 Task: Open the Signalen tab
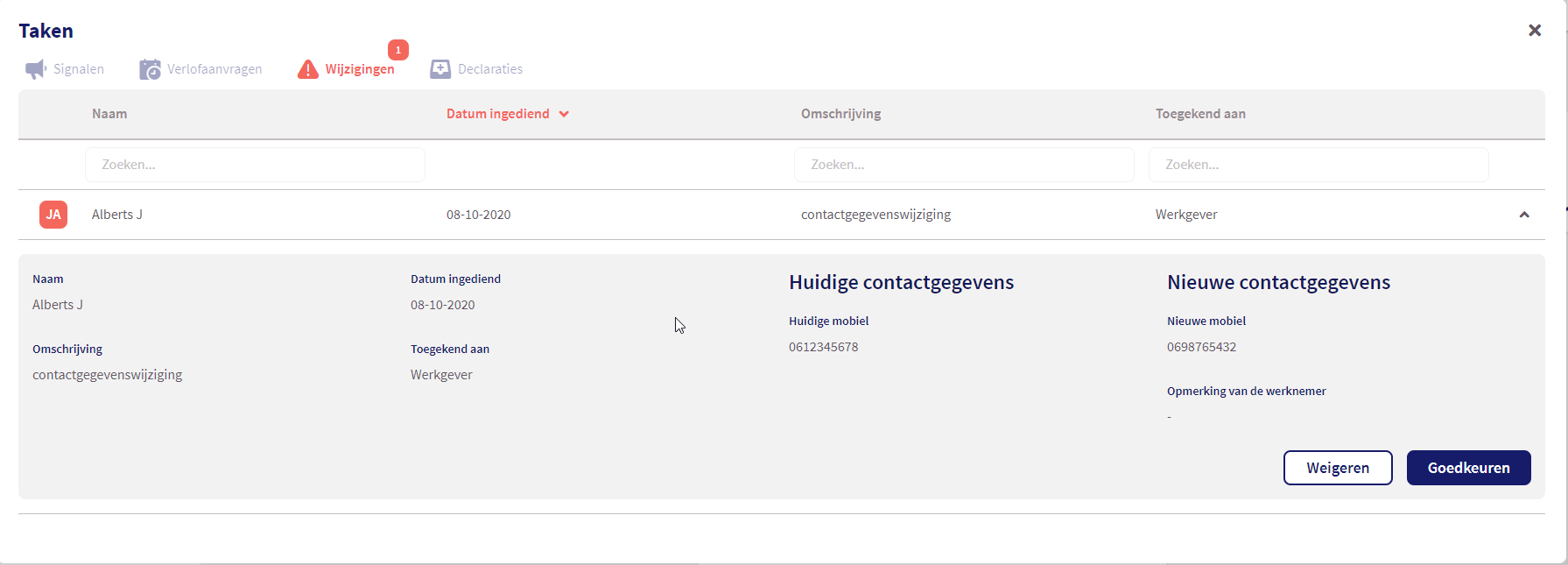tap(78, 69)
